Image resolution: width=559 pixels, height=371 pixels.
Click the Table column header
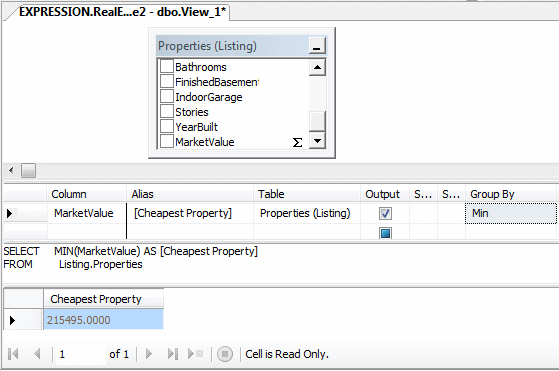pyautogui.click(x=307, y=194)
